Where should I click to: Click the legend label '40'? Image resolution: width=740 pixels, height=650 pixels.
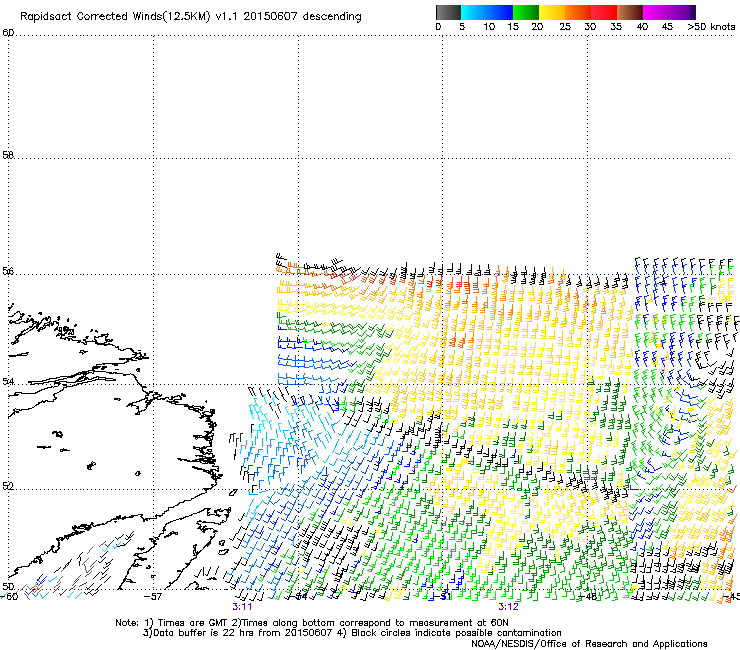642,27
